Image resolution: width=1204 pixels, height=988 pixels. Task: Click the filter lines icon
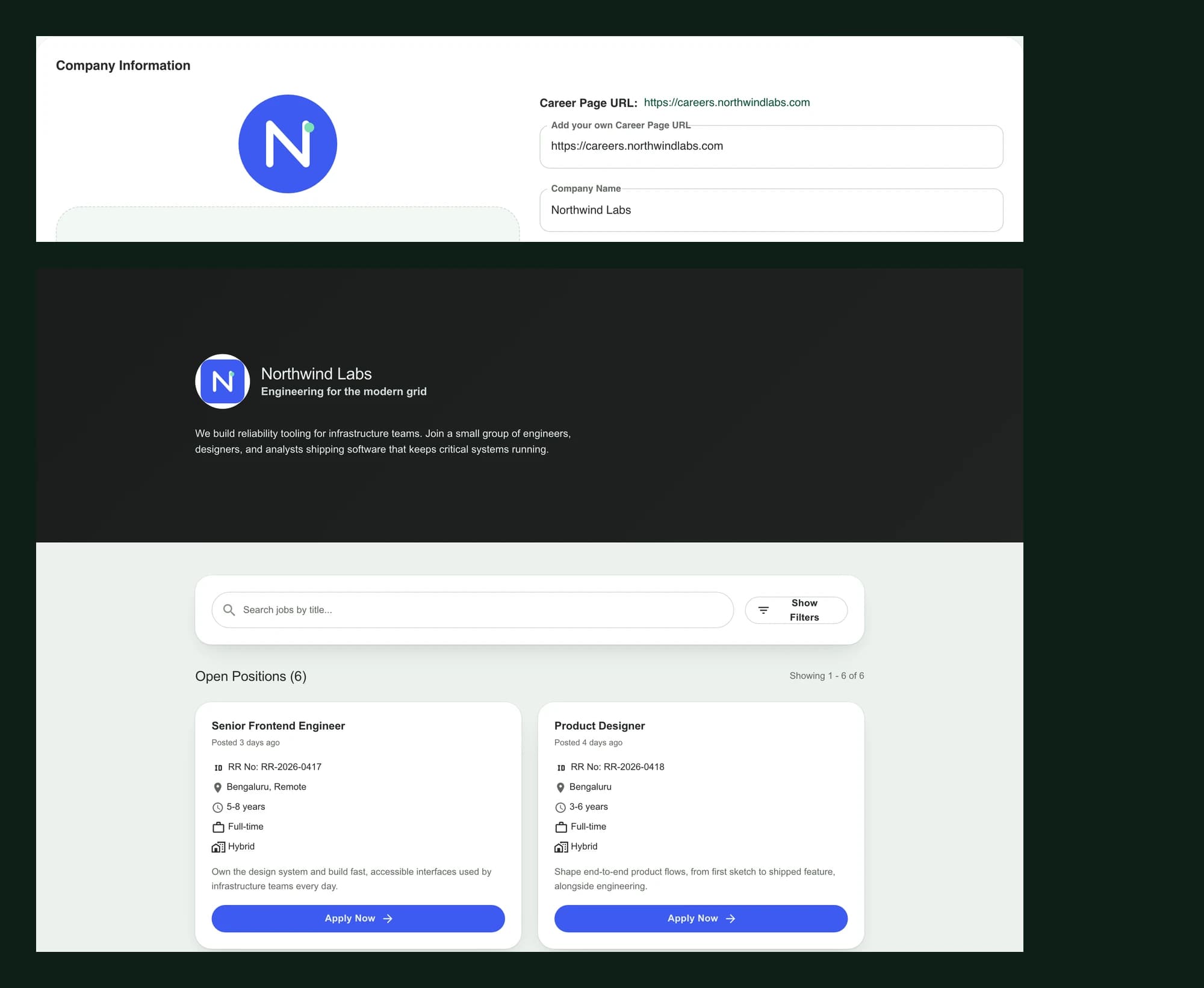(x=763, y=610)
